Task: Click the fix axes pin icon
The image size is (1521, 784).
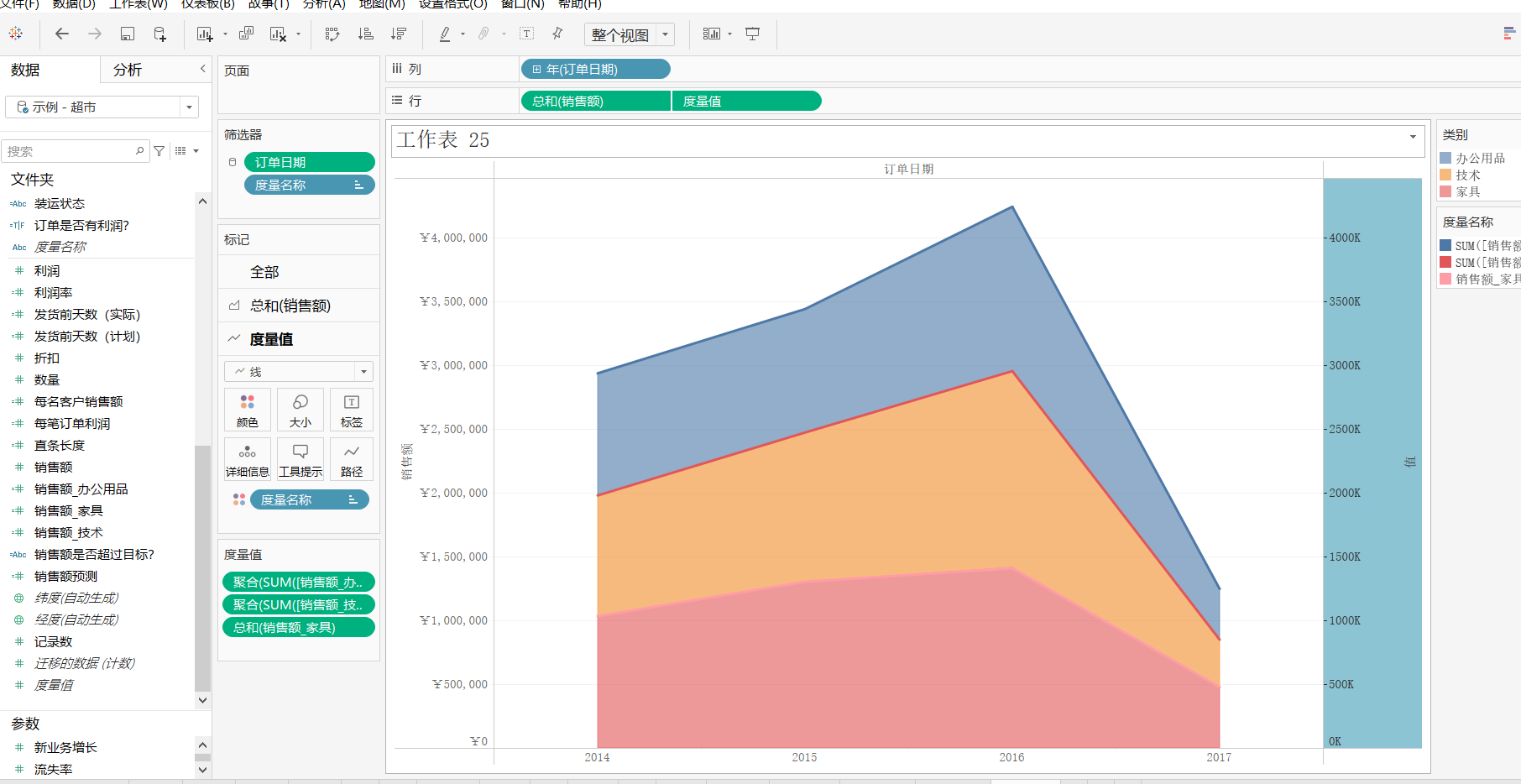Action: click(557, 34)
